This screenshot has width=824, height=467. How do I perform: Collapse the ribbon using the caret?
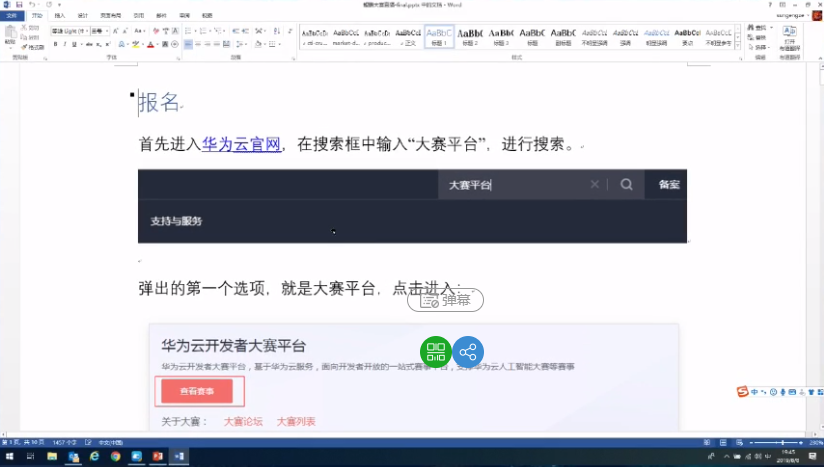(x=820, y=58)
